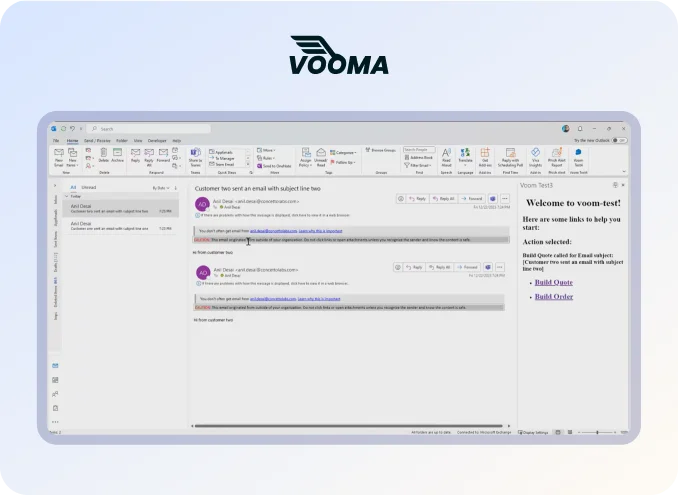Click the New Email ribbon button
Screen dimensions: 678x495
pos(59,157)
